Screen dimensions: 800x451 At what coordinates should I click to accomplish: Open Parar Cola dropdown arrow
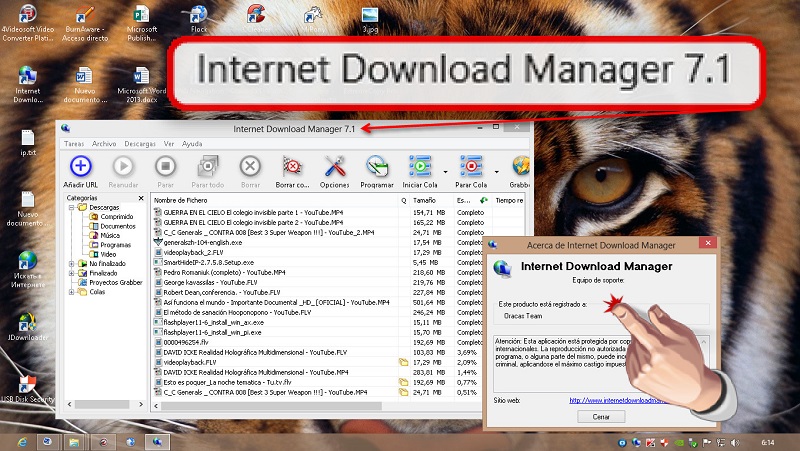tap(496, 172)
